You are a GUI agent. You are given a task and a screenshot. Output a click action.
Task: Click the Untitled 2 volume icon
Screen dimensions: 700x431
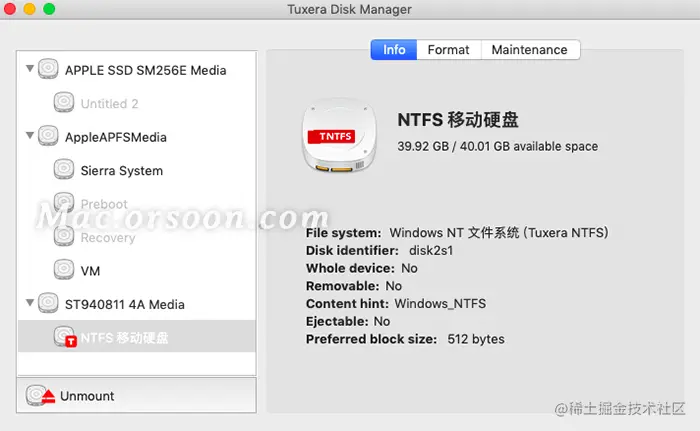64,102
